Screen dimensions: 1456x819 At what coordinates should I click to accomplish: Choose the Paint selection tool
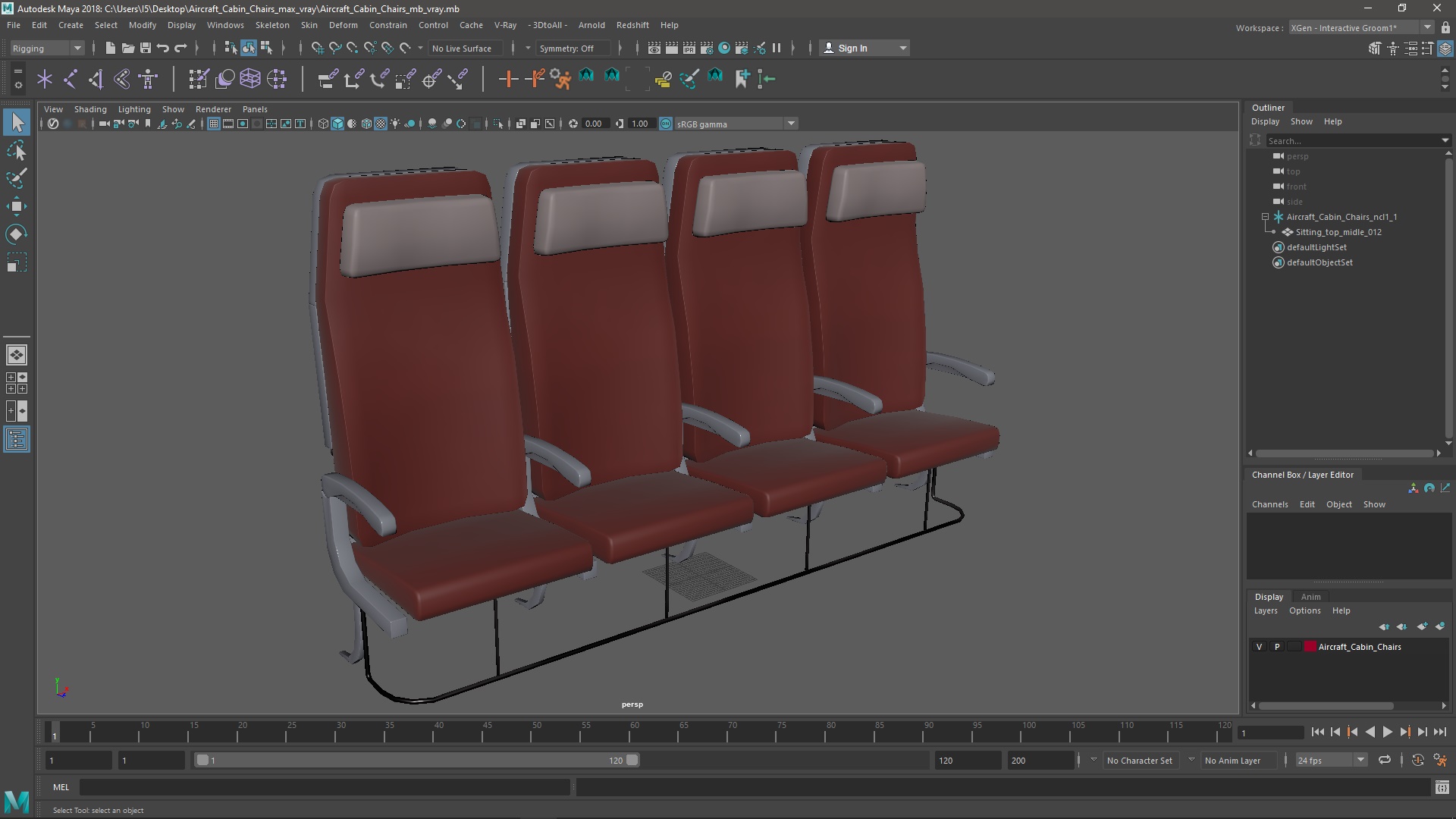click(17, 179)
